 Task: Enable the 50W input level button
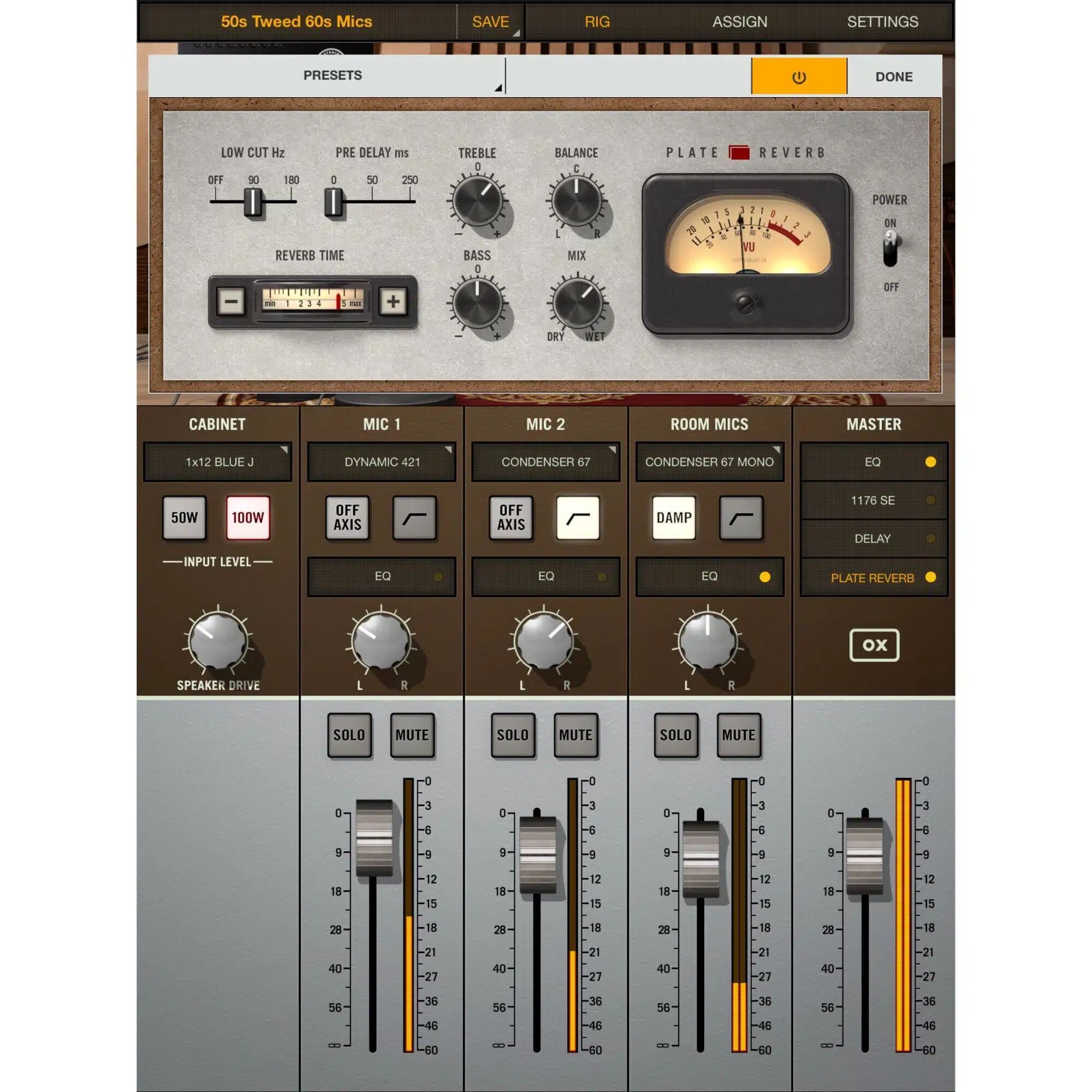click(x=184, y=518)
